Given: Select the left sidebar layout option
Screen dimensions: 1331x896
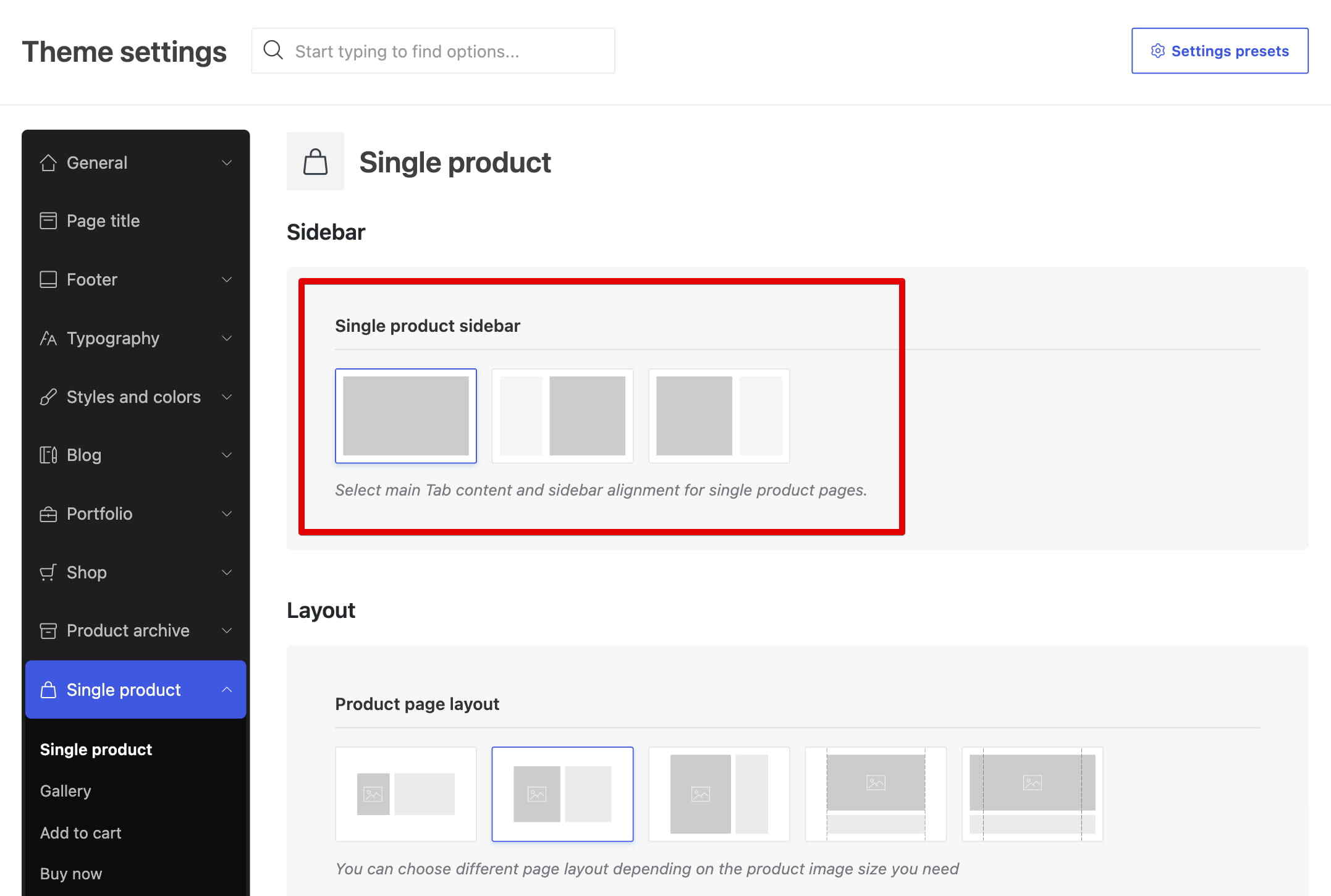Looking at the screenshot, I should [562, 416].
